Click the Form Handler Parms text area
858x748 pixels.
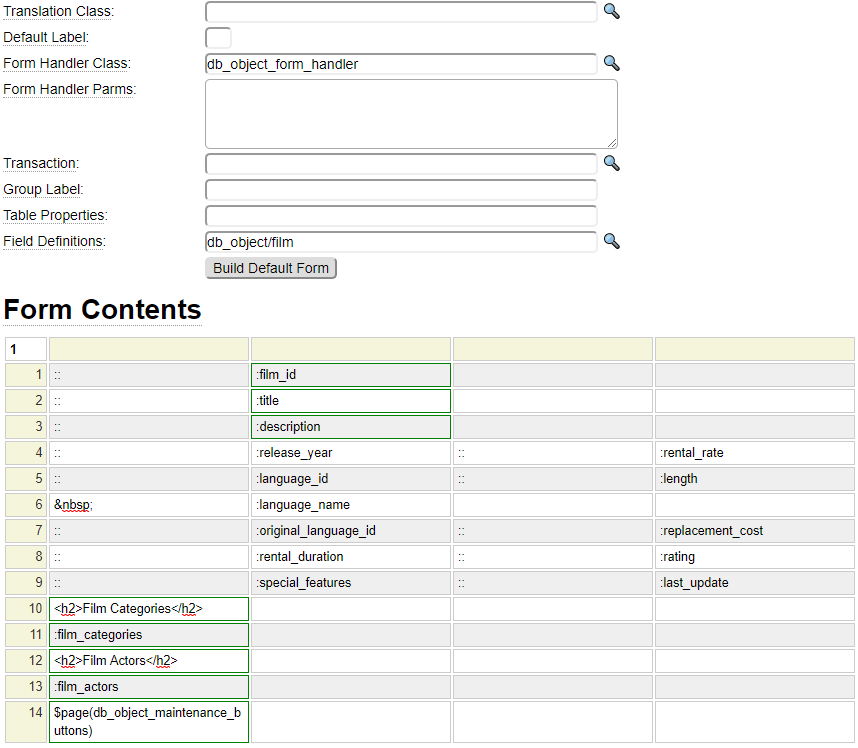click(x=410, y=114)
